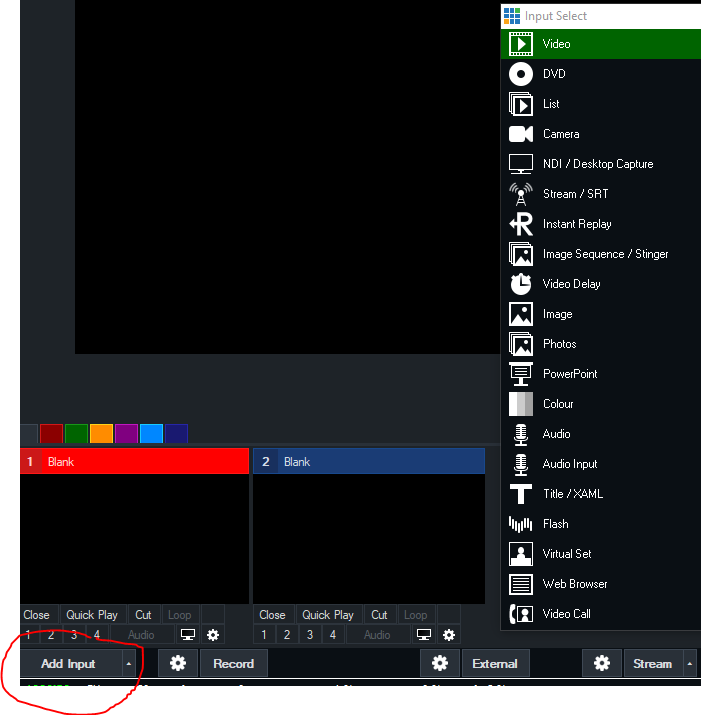Open input 2 settings gear

(x=449, y=635)
